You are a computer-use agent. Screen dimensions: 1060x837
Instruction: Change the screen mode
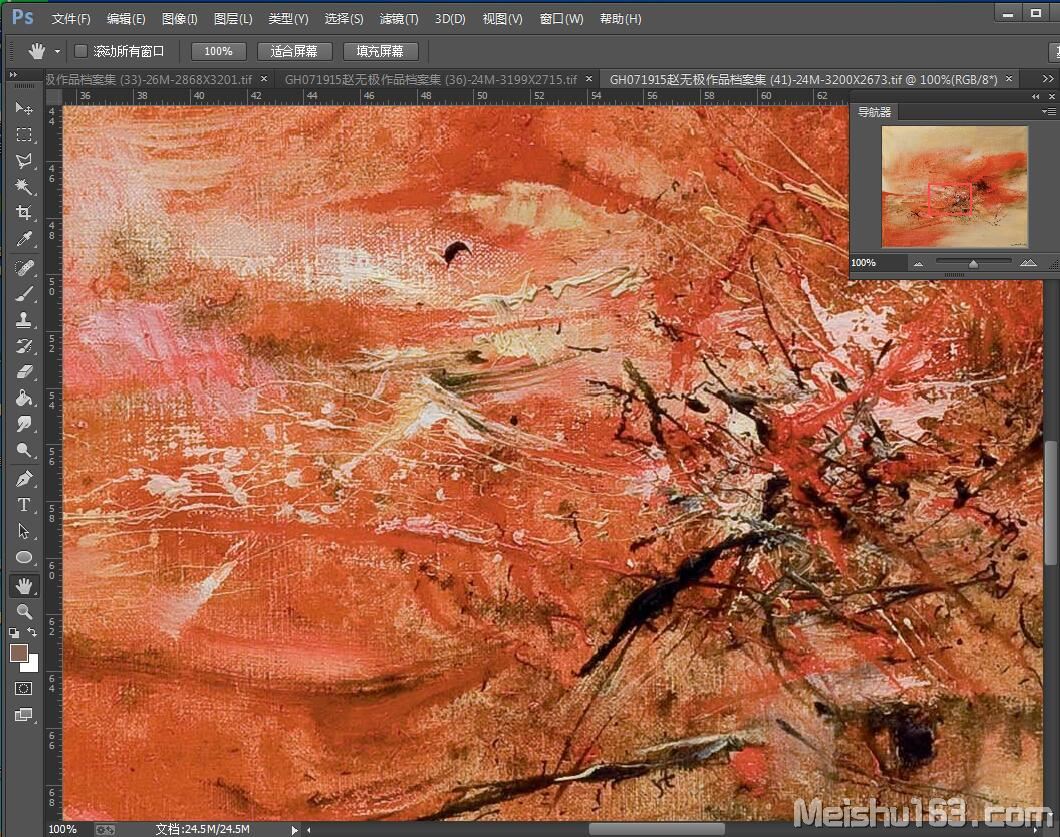(24, 715)
